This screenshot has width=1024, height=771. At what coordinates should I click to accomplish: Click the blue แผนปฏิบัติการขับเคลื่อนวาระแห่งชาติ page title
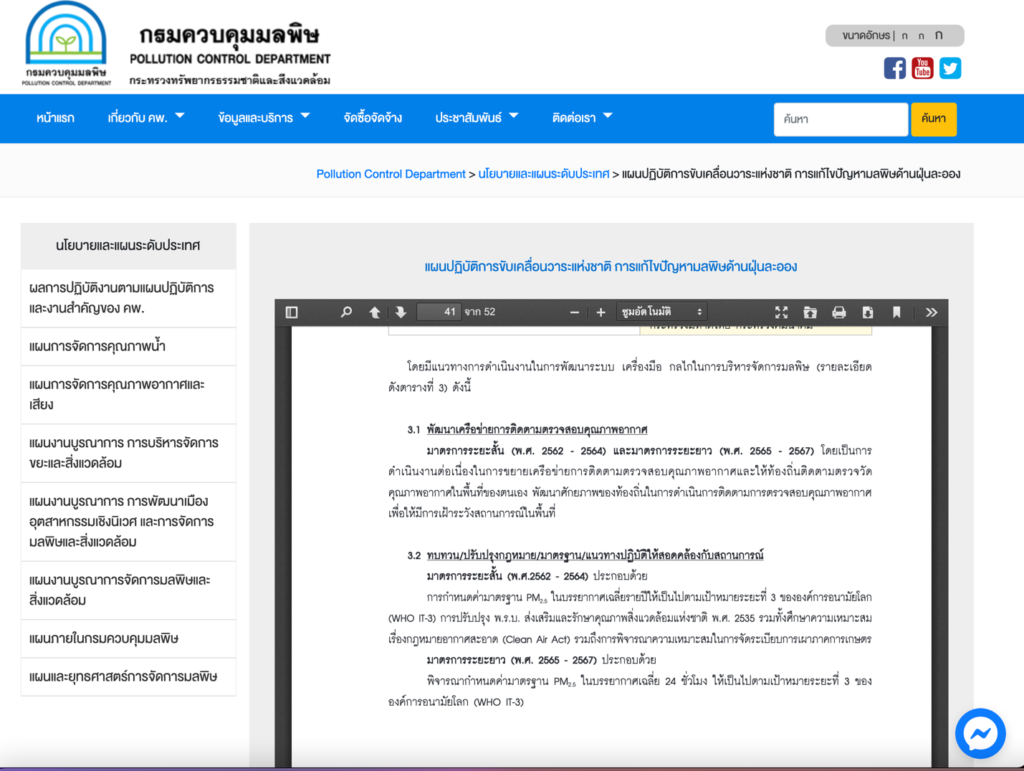611,267
